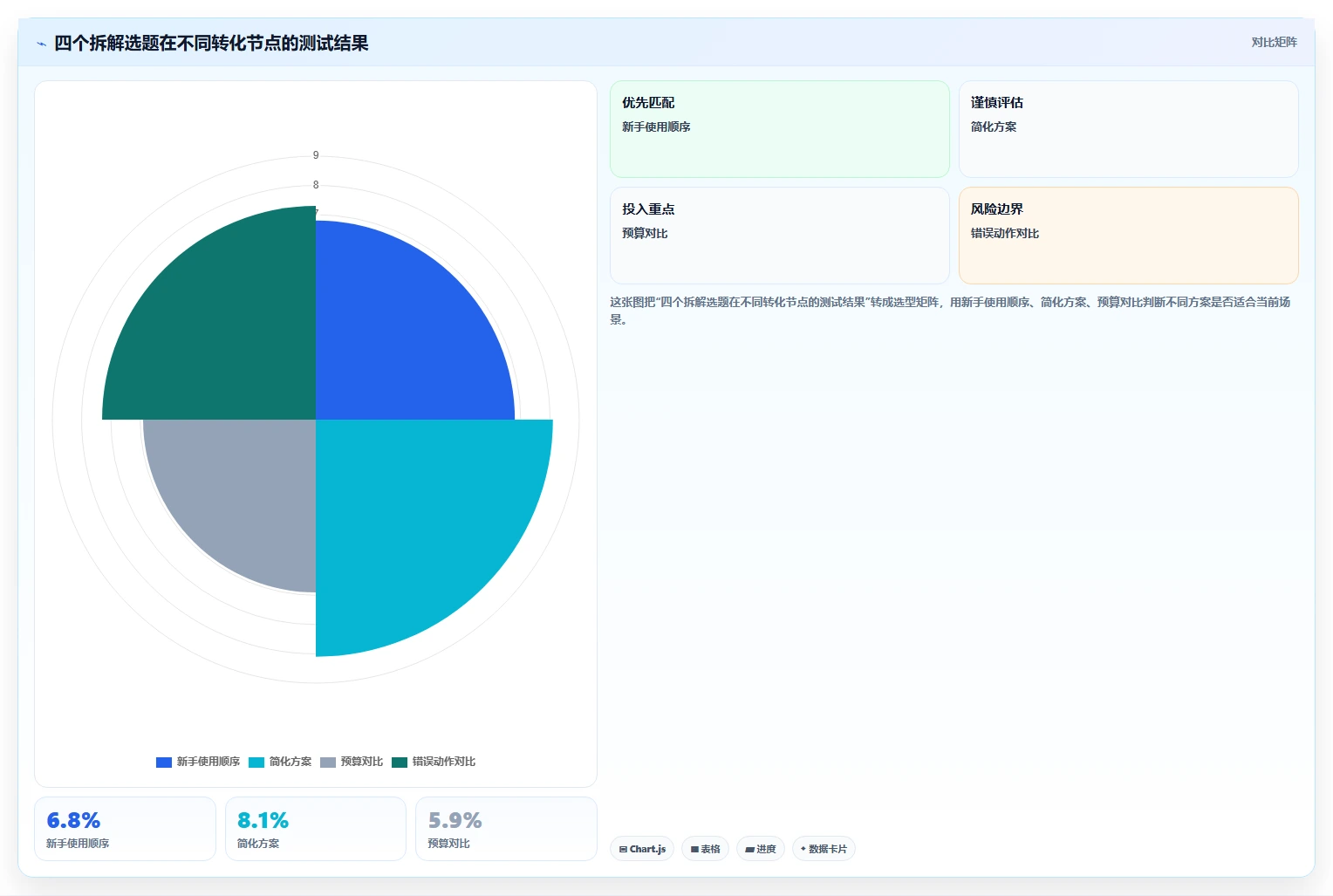Click the description paragraph starting 这张图把
Screen dimensions: 1333x896
pyautogui.click(x=950, y=311)
